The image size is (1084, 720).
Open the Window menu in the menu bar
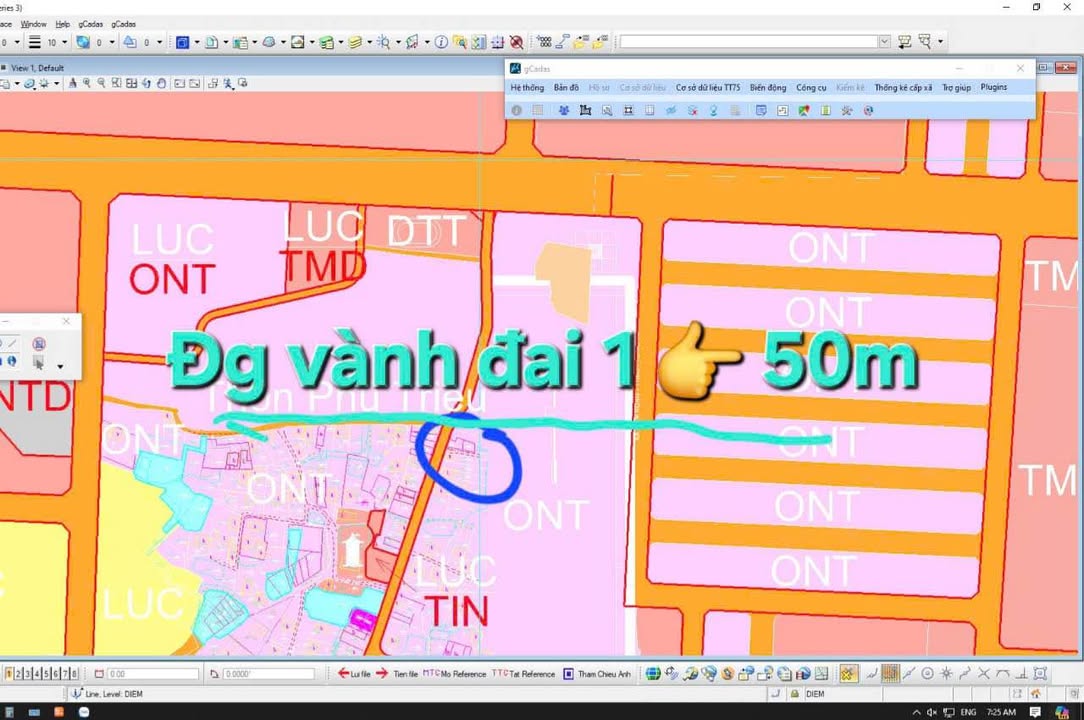pos(33,23)
